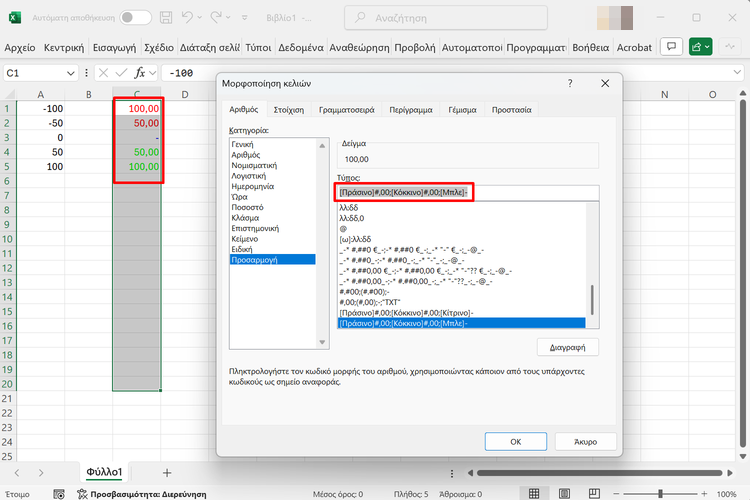
Task: Expand the formula bar chevron
Action: (x=737, y=72)
